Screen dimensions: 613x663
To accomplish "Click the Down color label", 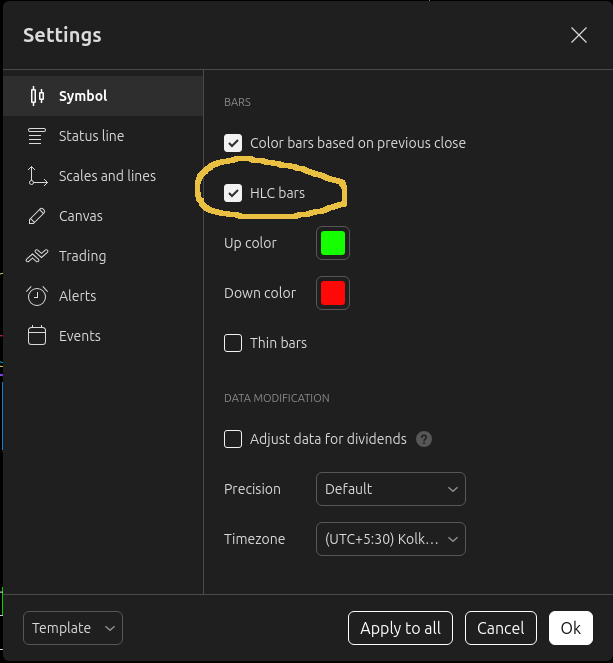I will [260, 293].
